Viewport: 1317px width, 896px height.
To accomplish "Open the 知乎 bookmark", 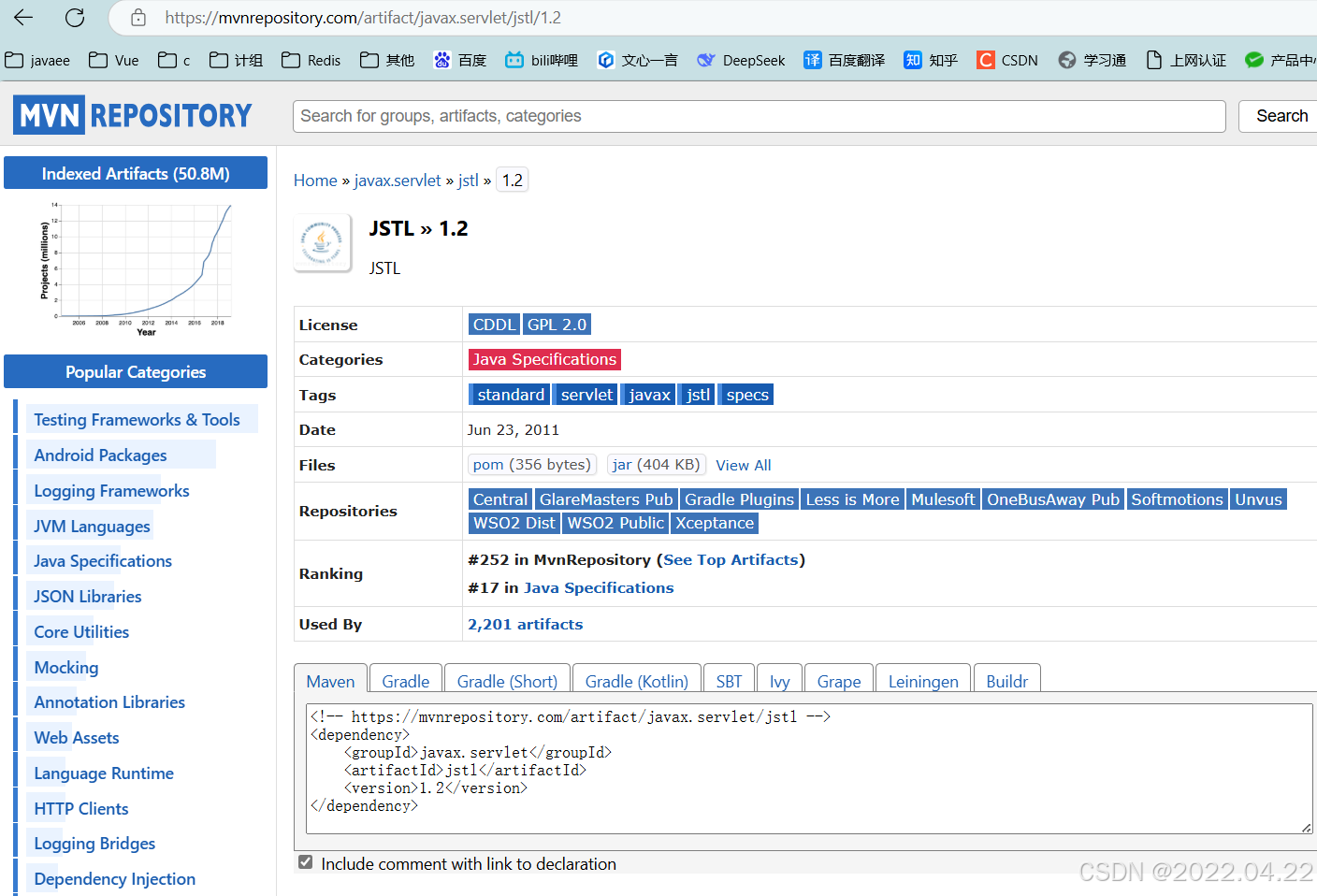I will (x=931, y=59).
